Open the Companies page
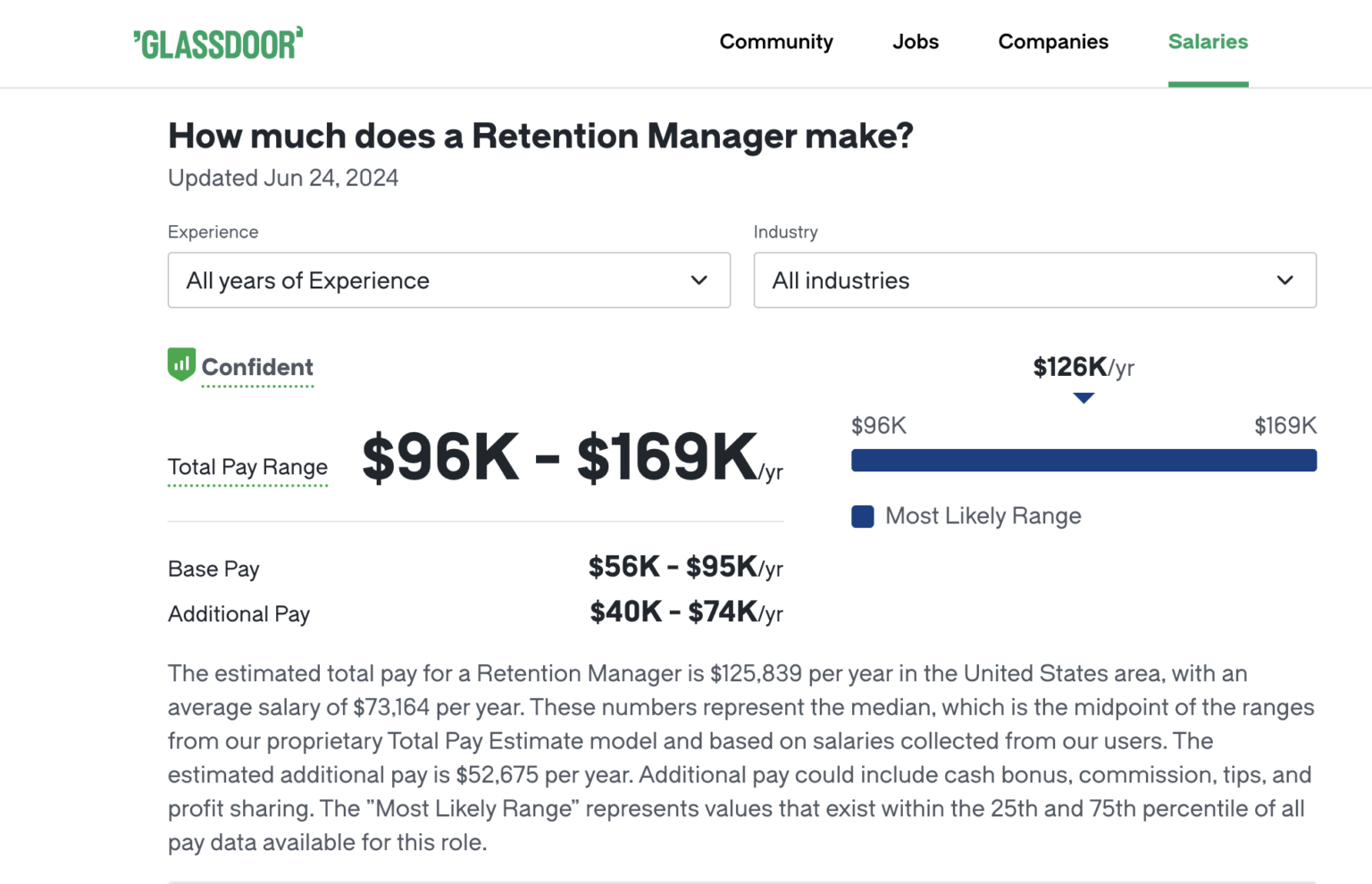This screenshot has width=1372, height=884. tap(1053, 42)
